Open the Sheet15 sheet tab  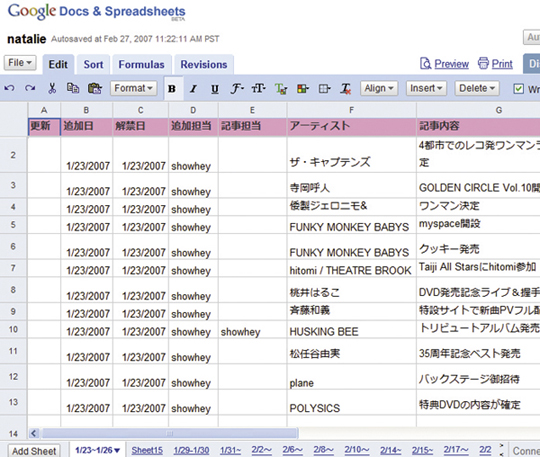pyautogui.click(x=147, y=450)
